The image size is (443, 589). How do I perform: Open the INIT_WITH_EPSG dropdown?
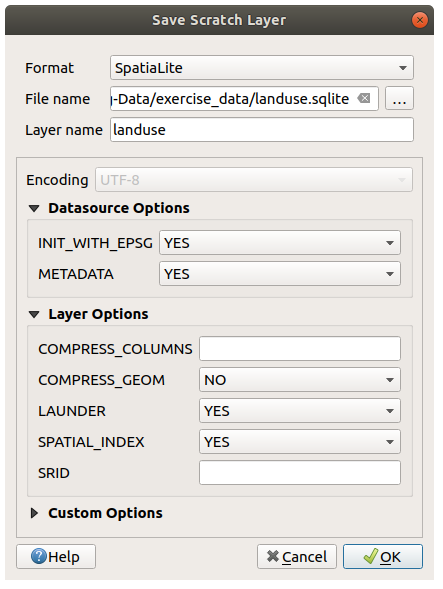280,243
